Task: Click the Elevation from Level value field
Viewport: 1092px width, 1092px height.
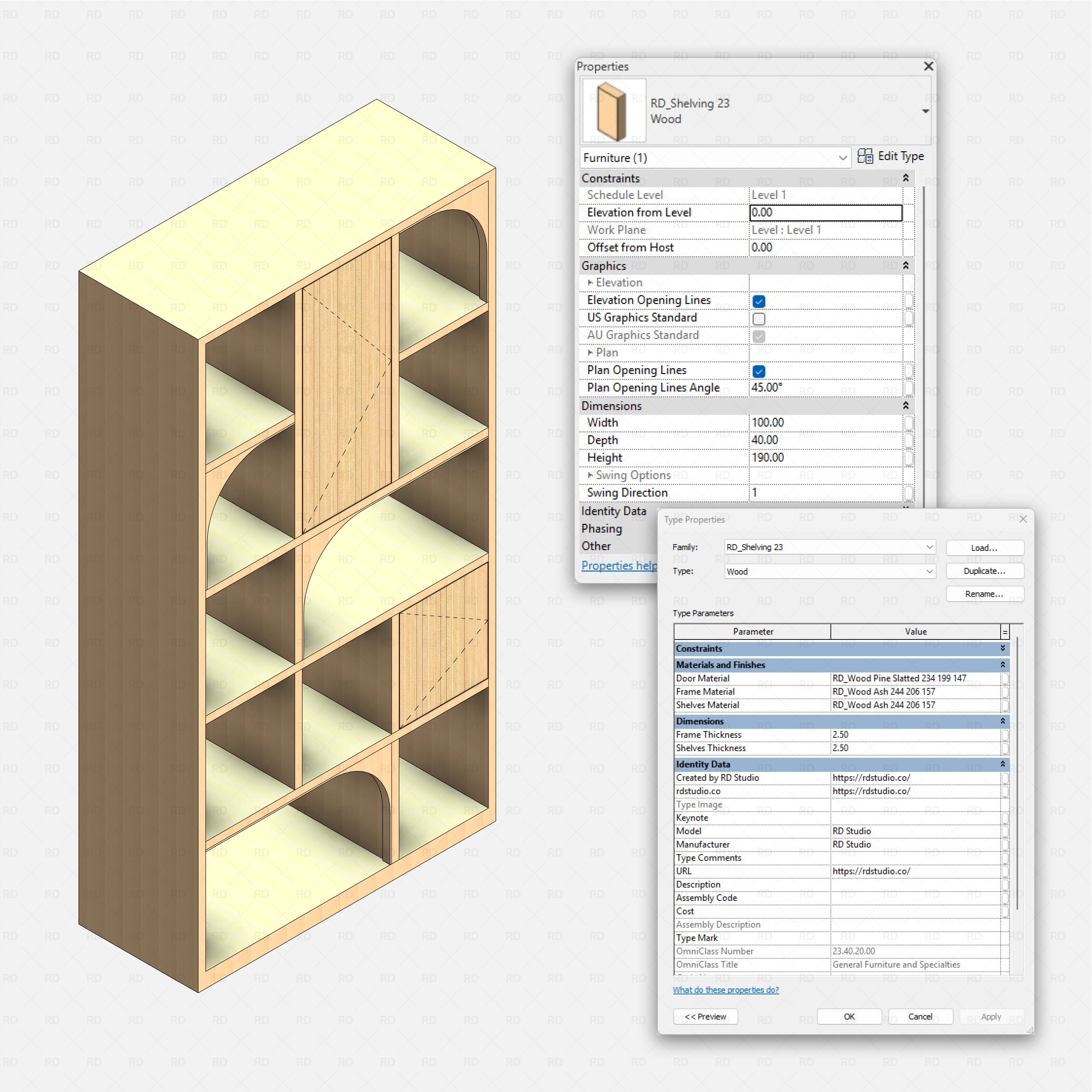Action: pos(825,213)
